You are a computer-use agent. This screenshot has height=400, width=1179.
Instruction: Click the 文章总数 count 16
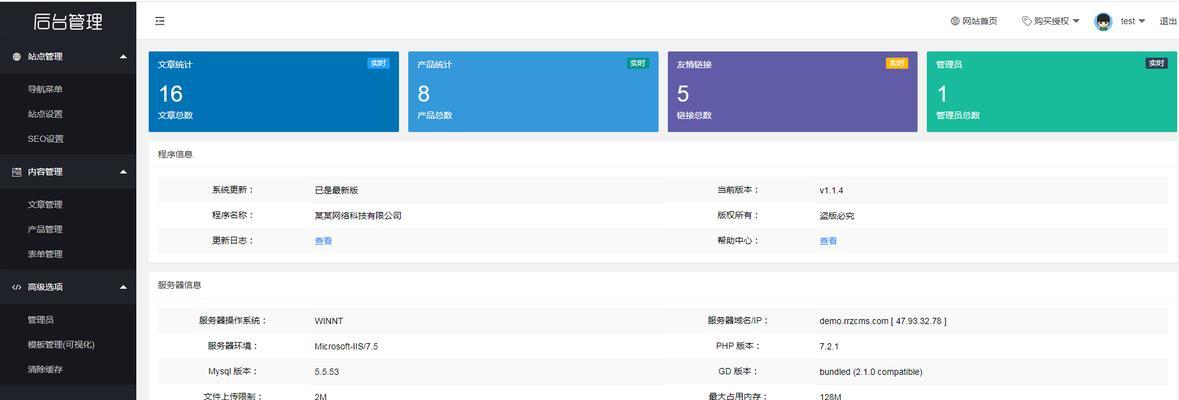pyautogui.click(x=171, y=94)
